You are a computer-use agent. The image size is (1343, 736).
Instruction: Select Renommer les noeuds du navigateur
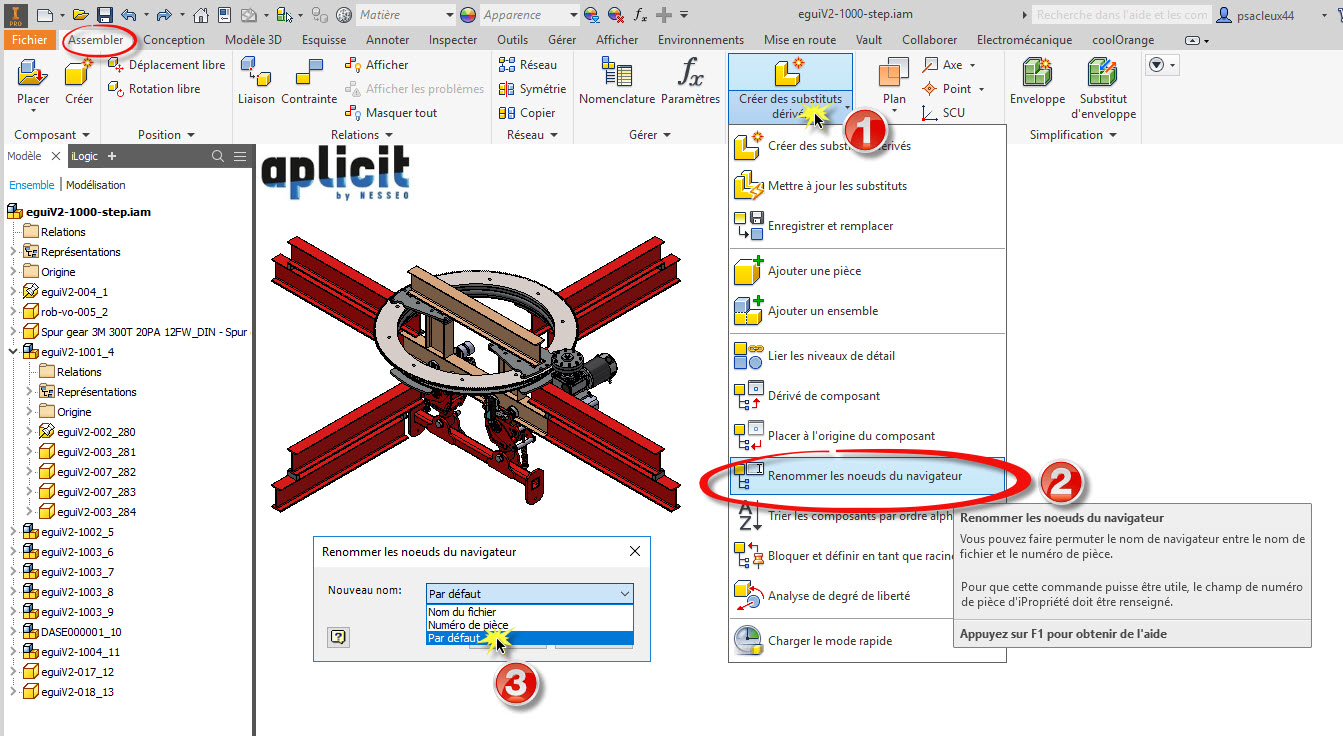point(864,476)
